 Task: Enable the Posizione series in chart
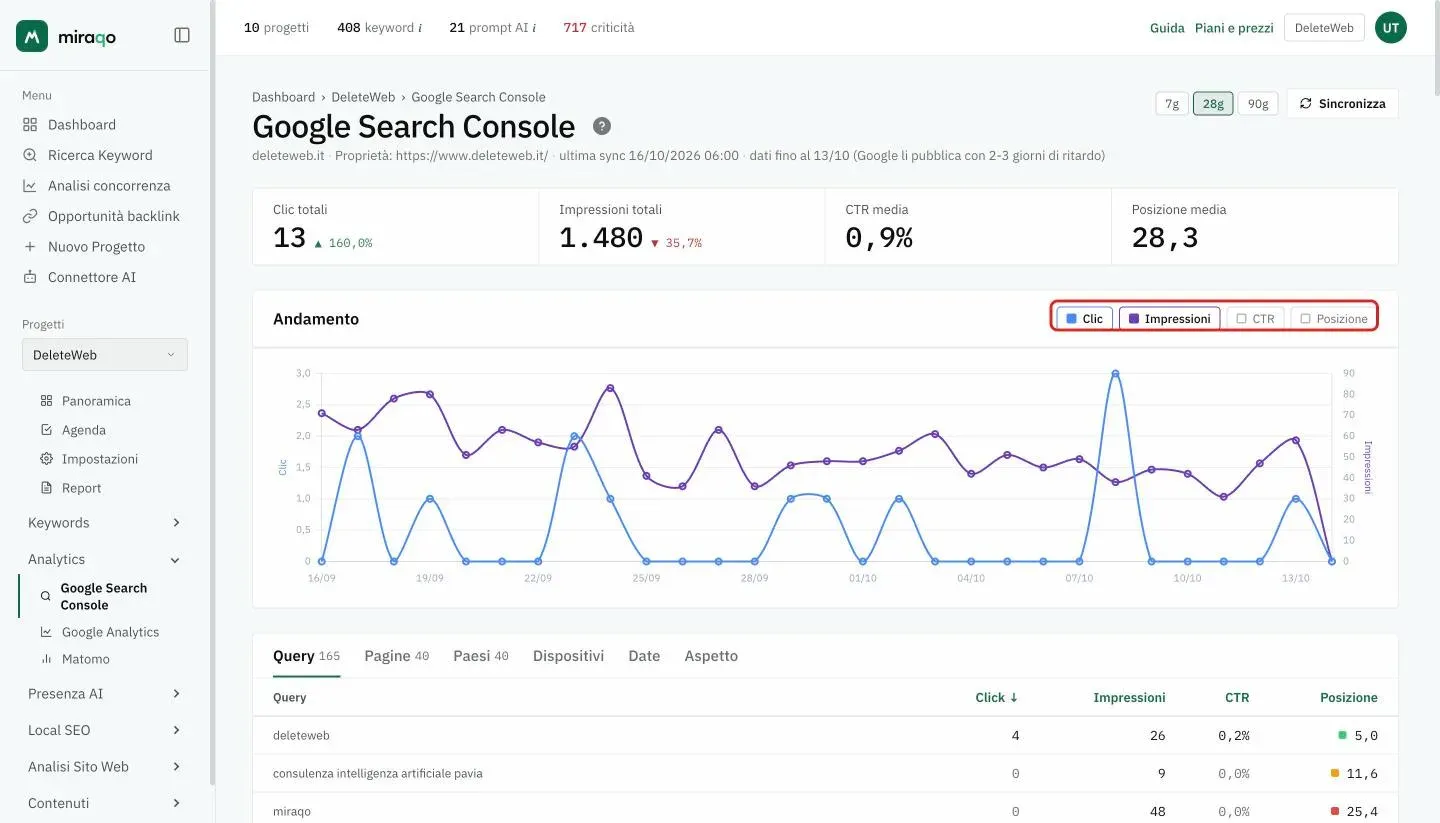[1333, 319]
